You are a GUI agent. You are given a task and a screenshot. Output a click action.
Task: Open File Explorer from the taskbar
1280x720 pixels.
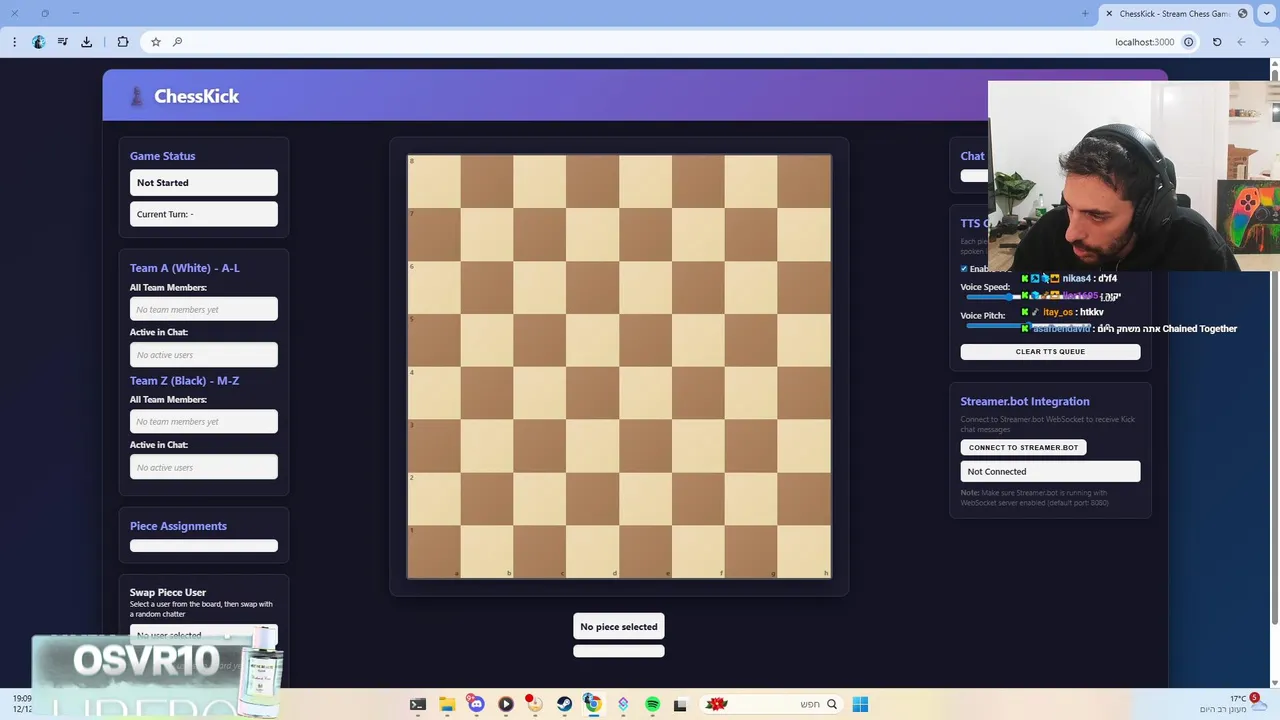[447, 704]
